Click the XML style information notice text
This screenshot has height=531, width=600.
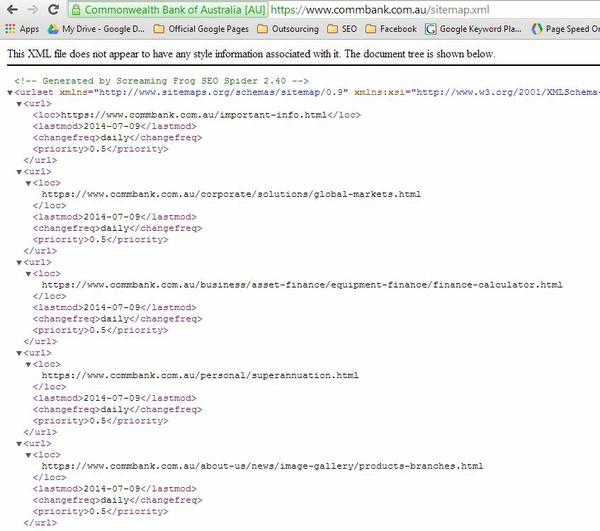pos(251,54)
